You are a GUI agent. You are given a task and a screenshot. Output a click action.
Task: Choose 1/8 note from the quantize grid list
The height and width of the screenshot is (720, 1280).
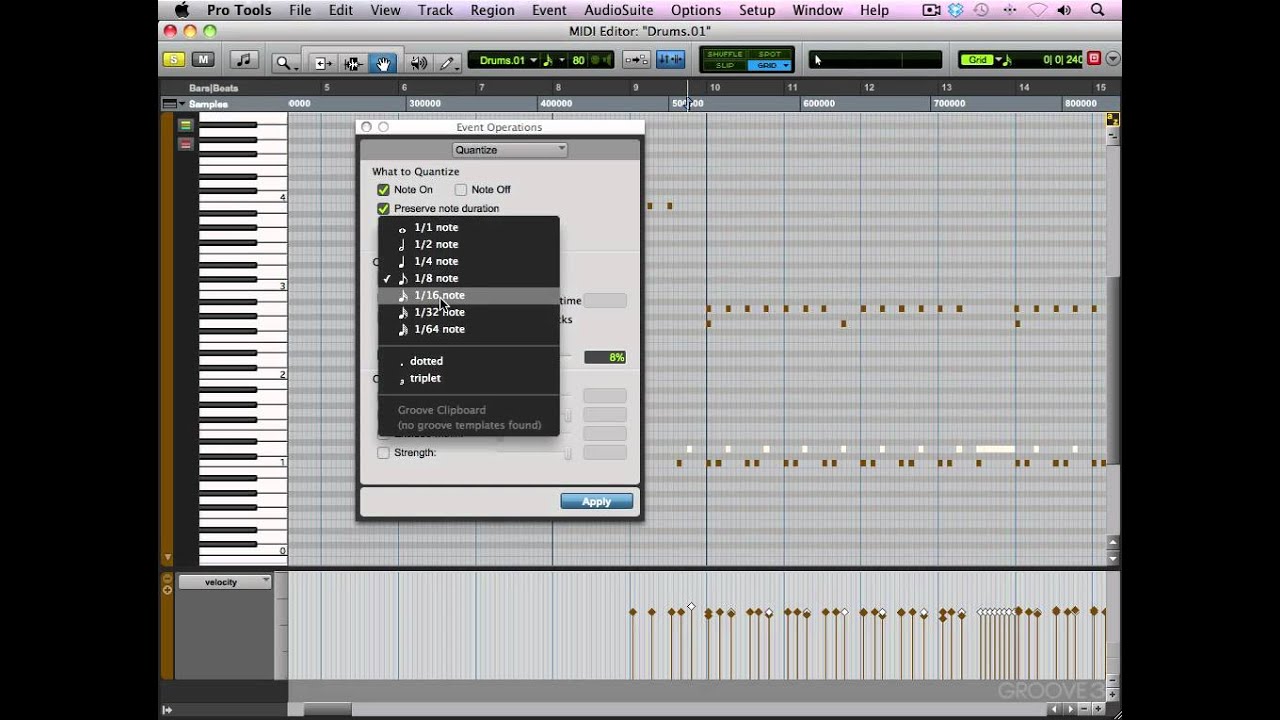pyautogui.click(x=468, y=279)
